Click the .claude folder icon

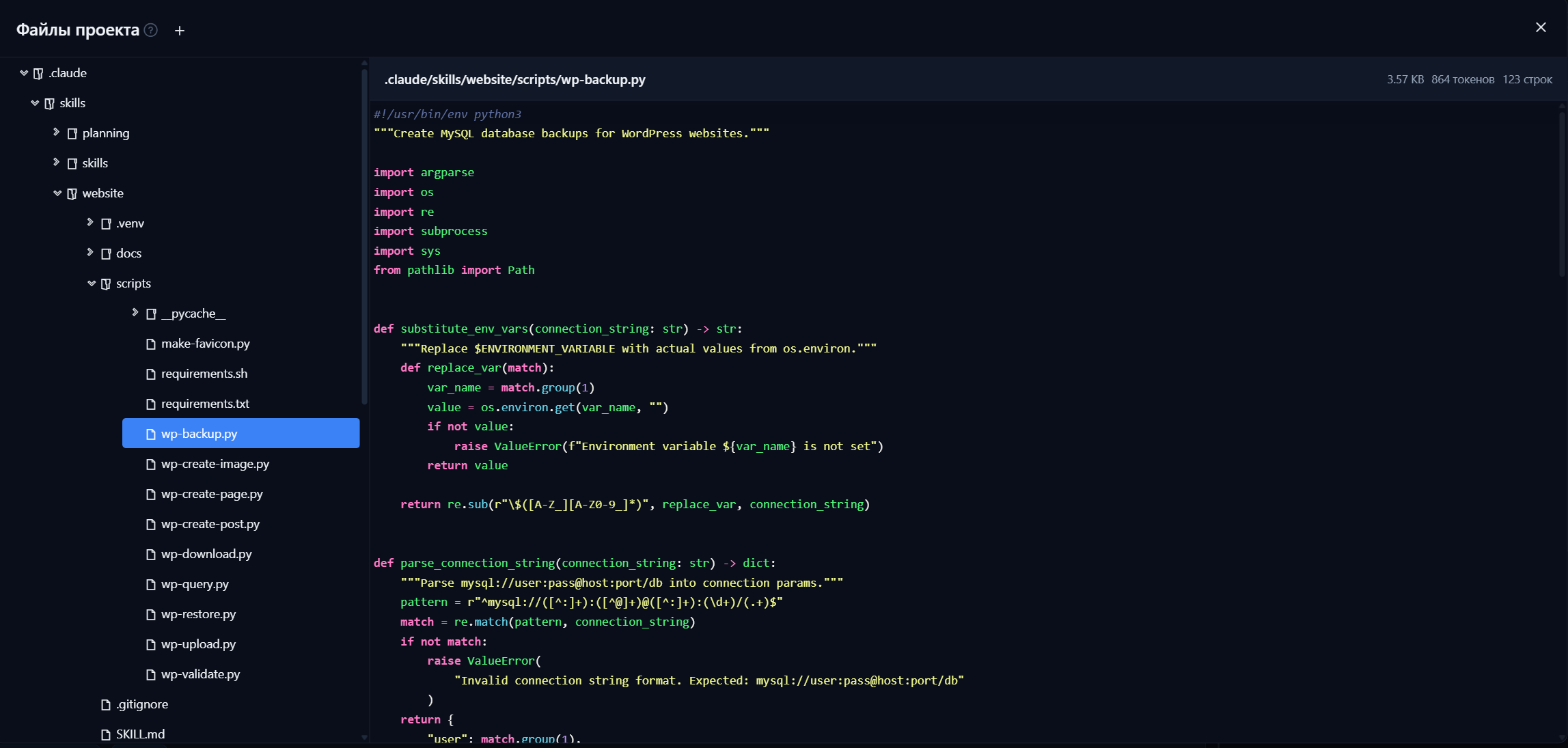point(38,73)
